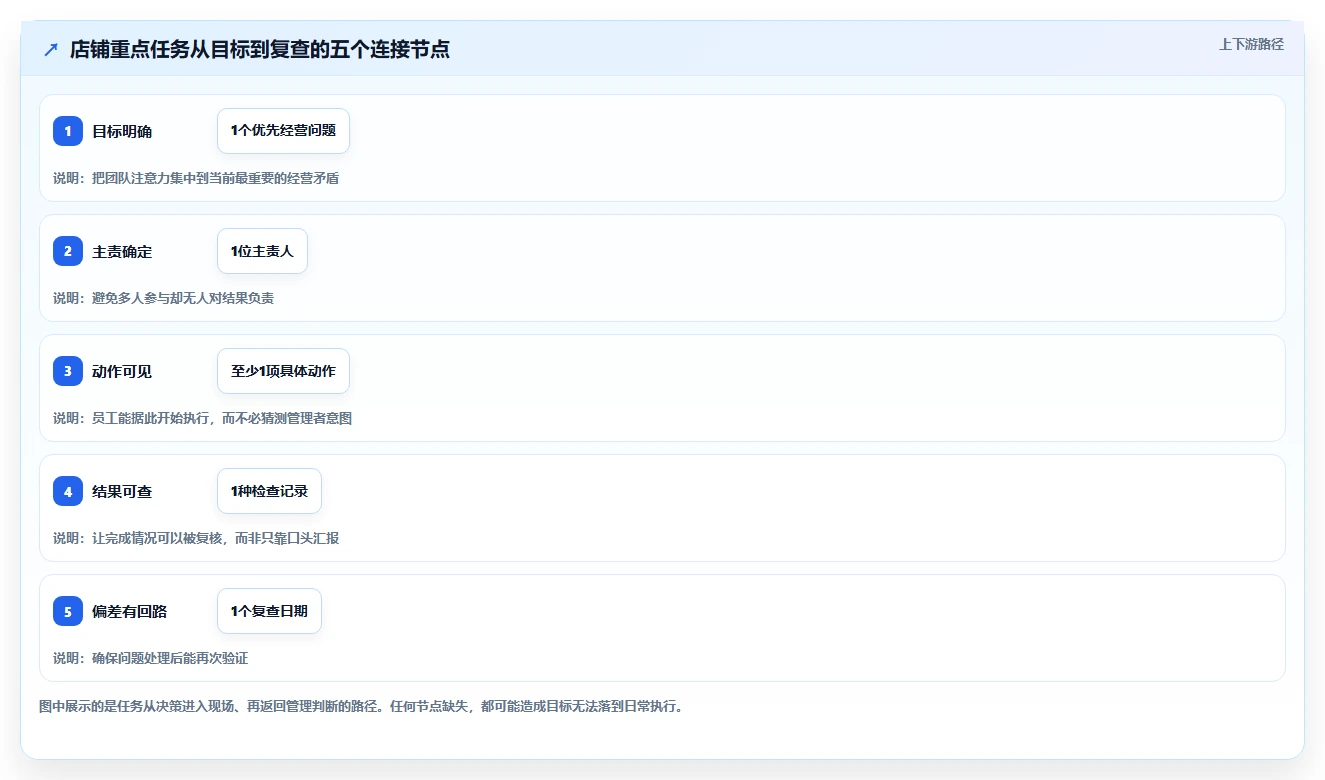
Task: Select the 至少1项具体动作 chip
Action: pyautogui.click(x=283, y=371)
